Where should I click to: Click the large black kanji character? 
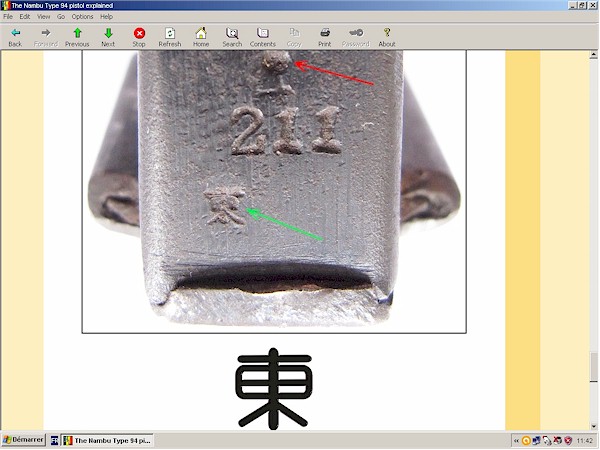point(274,388)
